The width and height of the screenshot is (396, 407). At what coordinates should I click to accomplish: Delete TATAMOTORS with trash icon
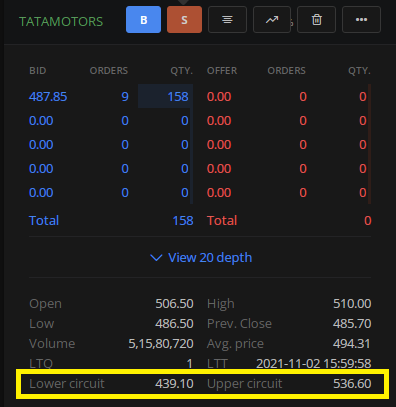[316, 20]
